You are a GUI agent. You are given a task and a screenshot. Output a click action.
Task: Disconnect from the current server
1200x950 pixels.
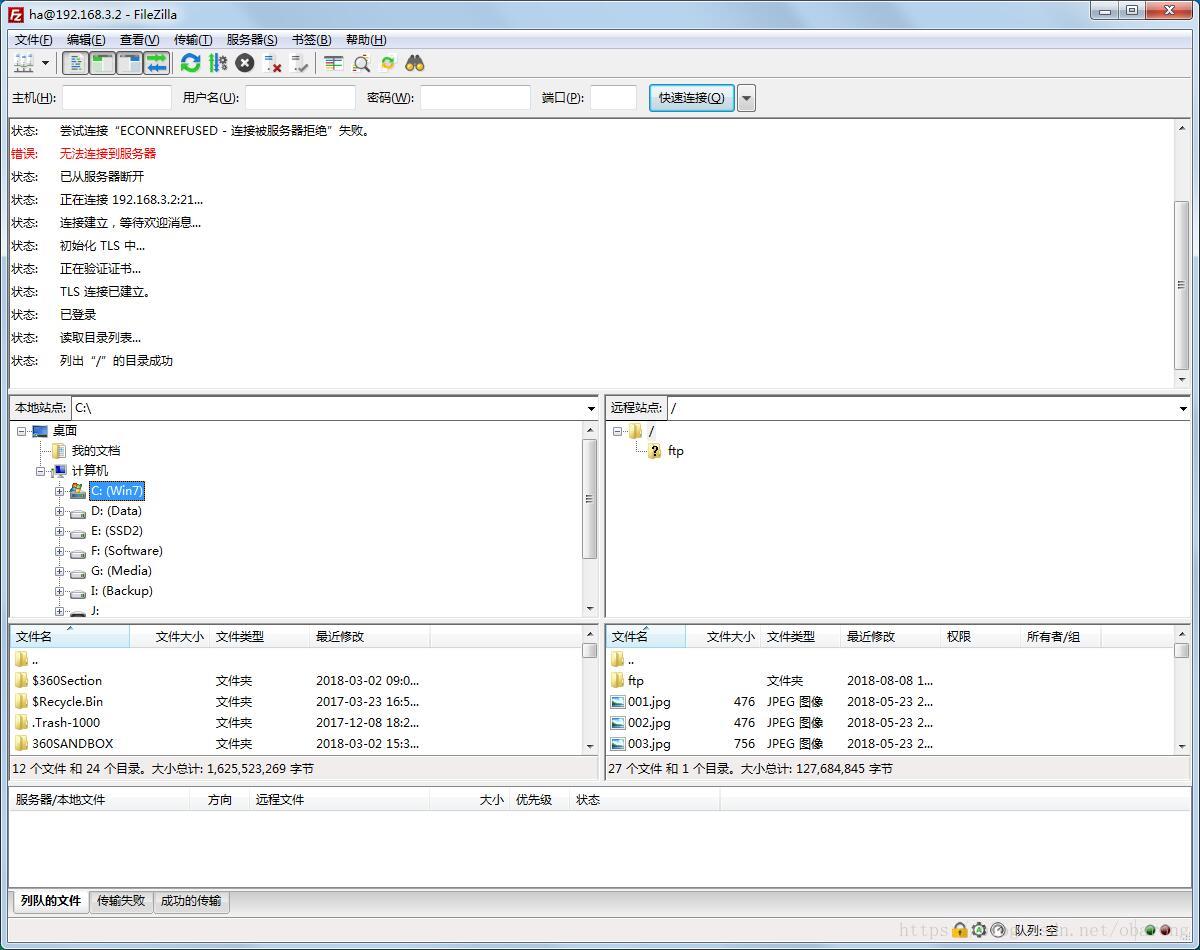(272, 63)
